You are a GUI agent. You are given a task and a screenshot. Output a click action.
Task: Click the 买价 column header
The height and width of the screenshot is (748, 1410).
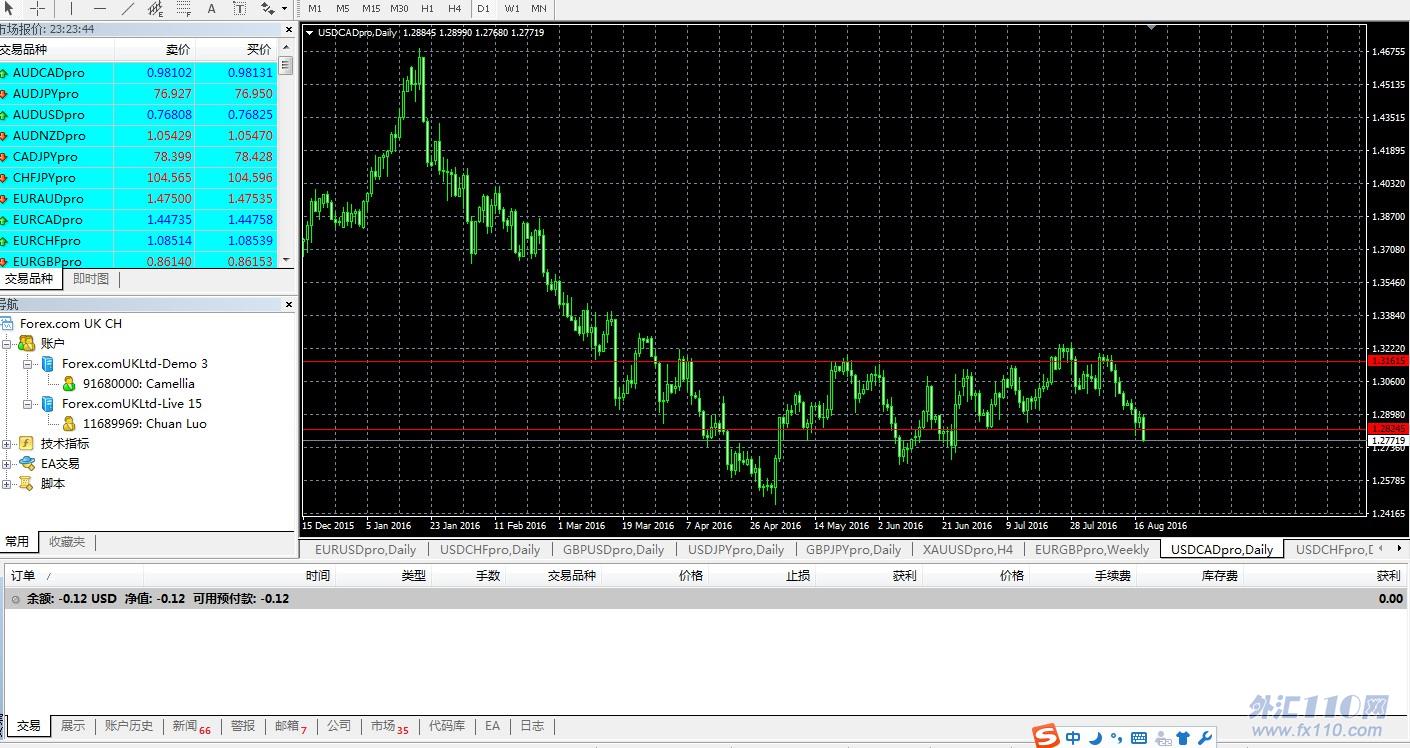pos(237,49)
